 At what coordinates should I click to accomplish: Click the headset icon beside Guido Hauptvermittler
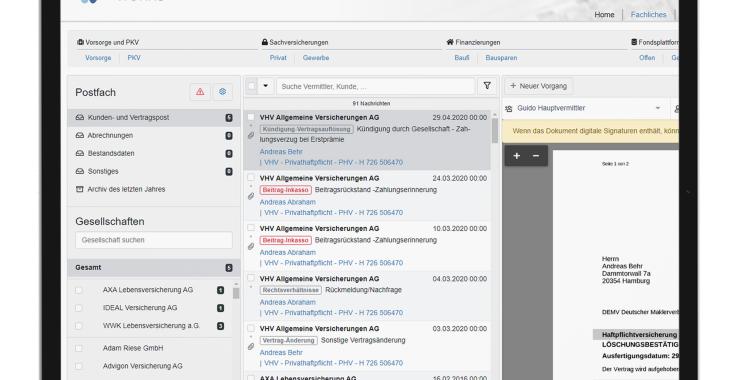[509, 109]
